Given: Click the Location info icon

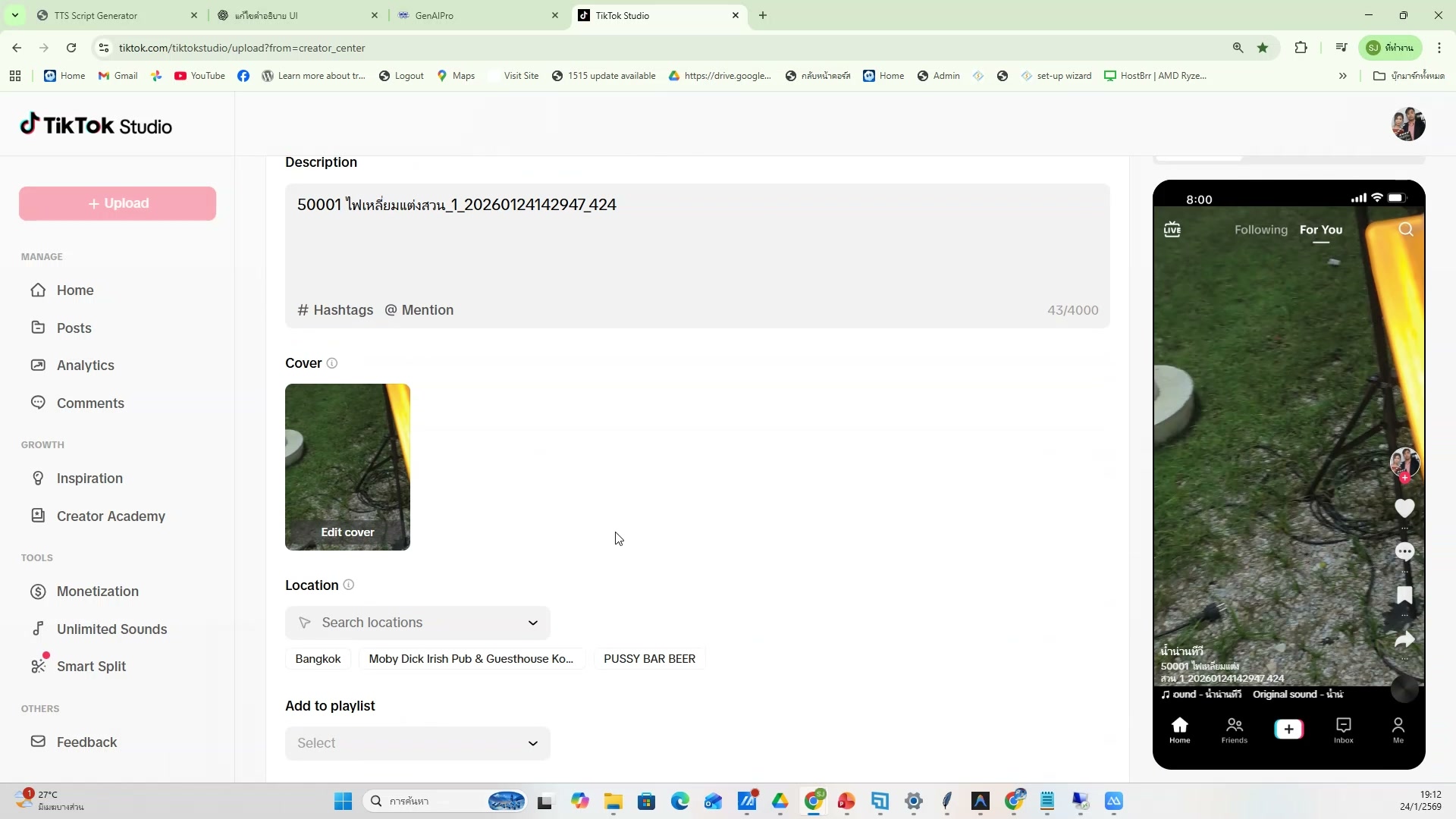Looking at the screenshot, I should point(349,585).
